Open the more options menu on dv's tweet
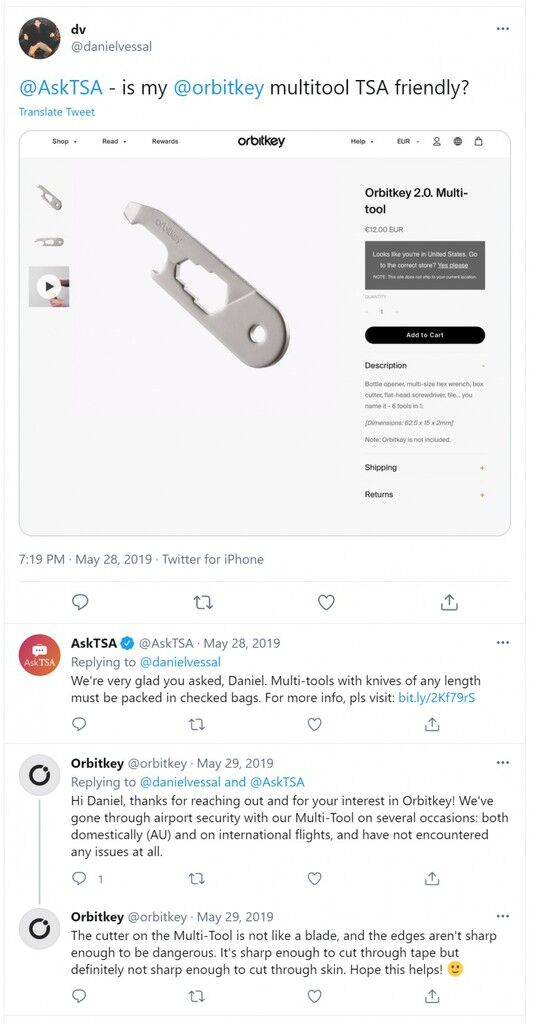534x1024 pixels. pos(503,29)
